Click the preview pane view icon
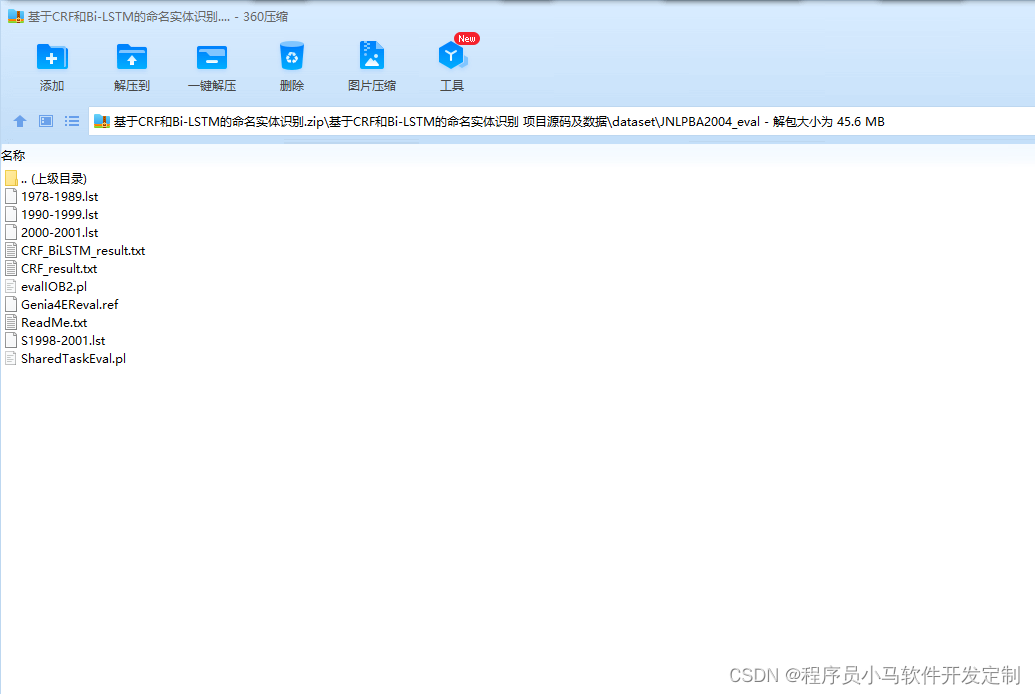 [x=44, y=121]
